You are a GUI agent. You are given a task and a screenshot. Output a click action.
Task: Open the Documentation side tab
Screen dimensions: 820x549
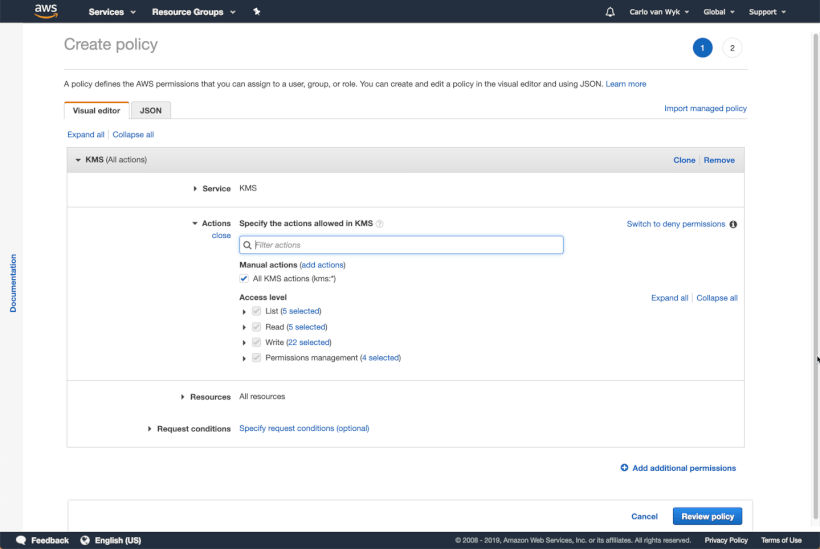coord(13,283)
